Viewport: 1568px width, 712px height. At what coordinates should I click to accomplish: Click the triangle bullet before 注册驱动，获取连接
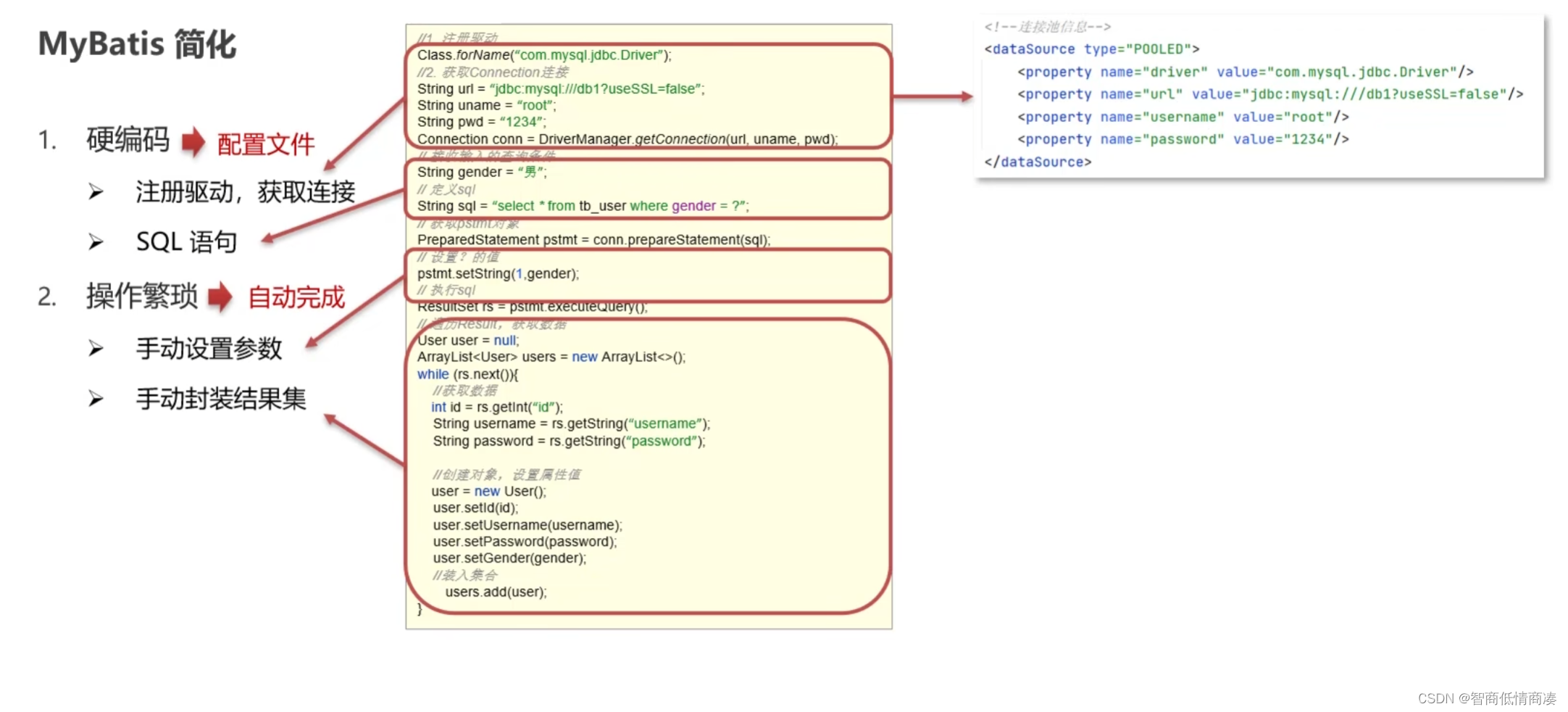[96, 191]
